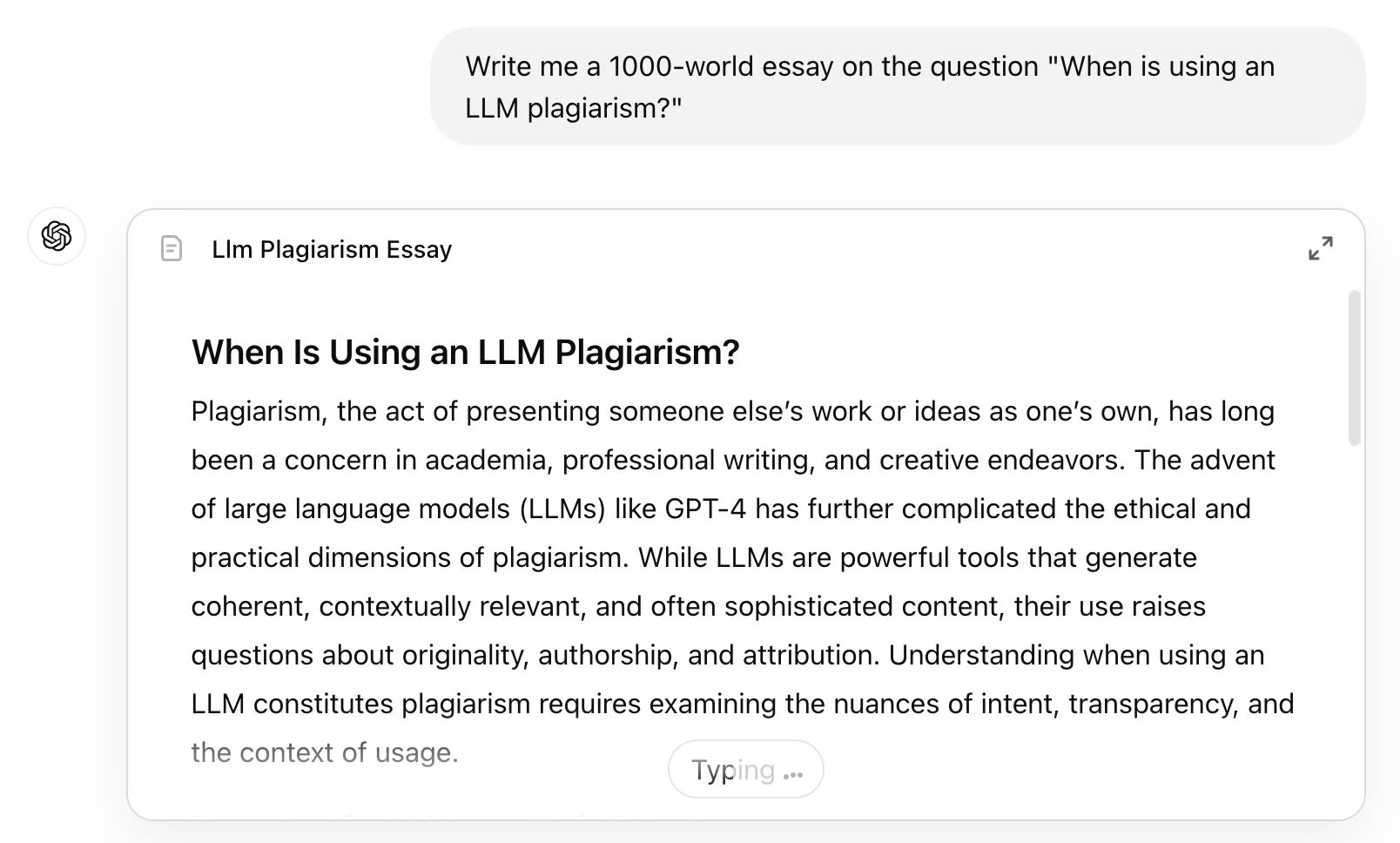Click the fullscreen arrows at the canvas corner
The image size is (1400, 843).
[1322, 248]
